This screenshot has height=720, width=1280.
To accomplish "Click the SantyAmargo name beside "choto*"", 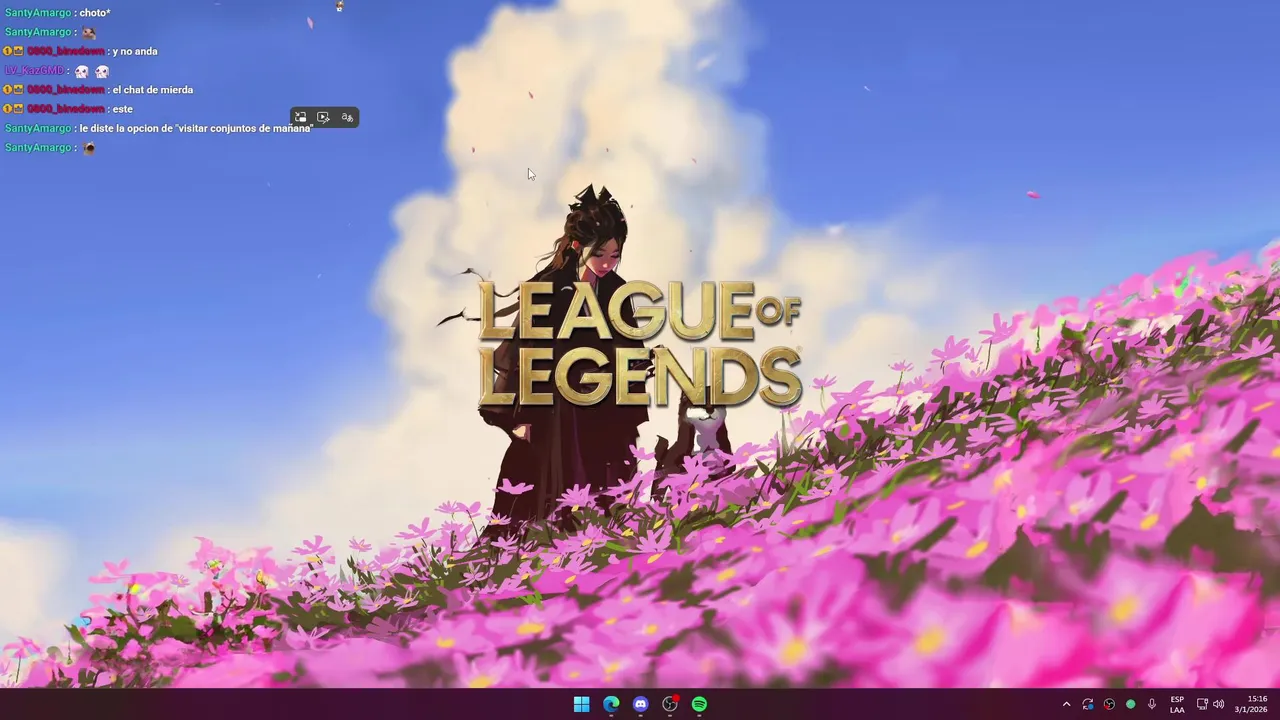I will tap(38, 13).
